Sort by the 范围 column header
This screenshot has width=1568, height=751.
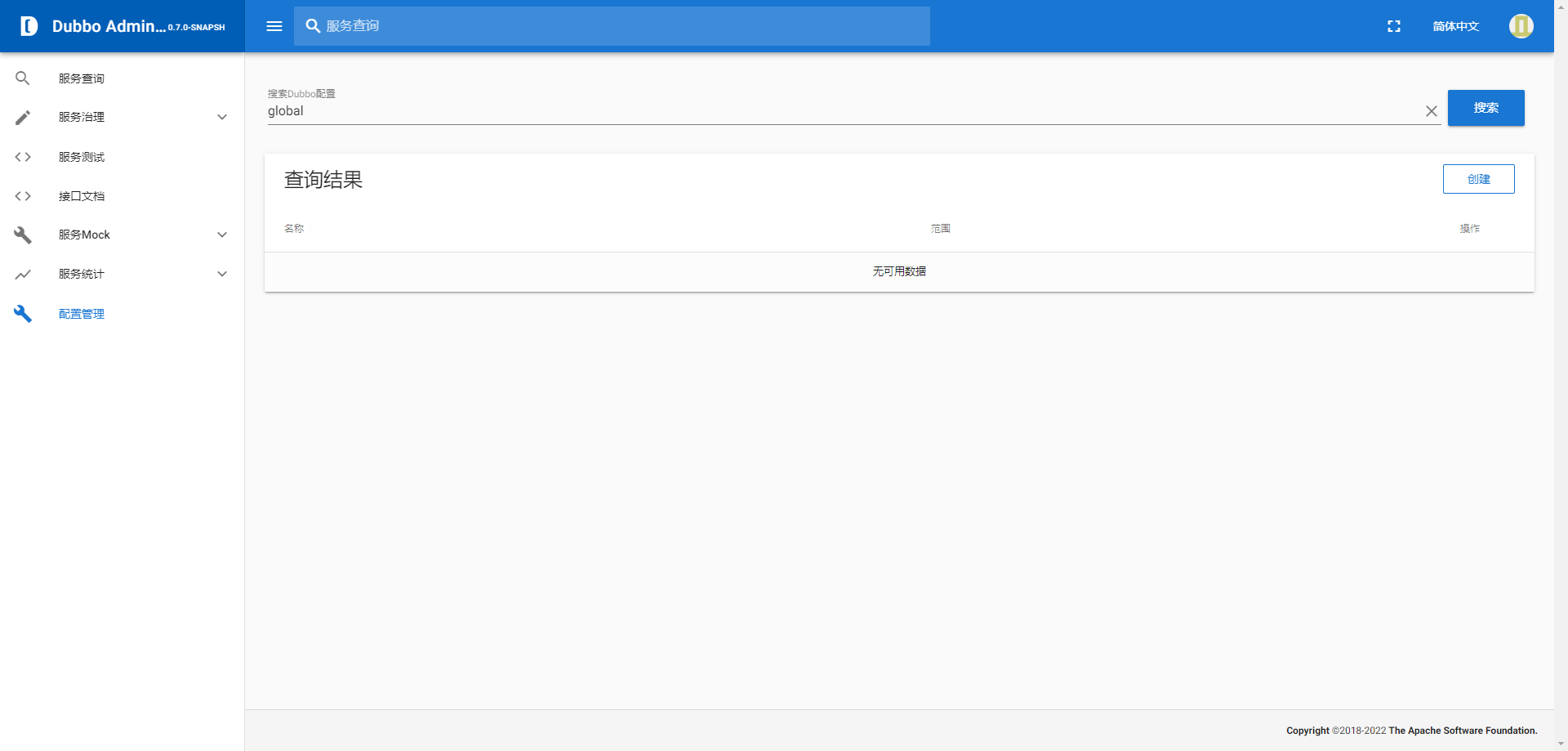point(940,229)
